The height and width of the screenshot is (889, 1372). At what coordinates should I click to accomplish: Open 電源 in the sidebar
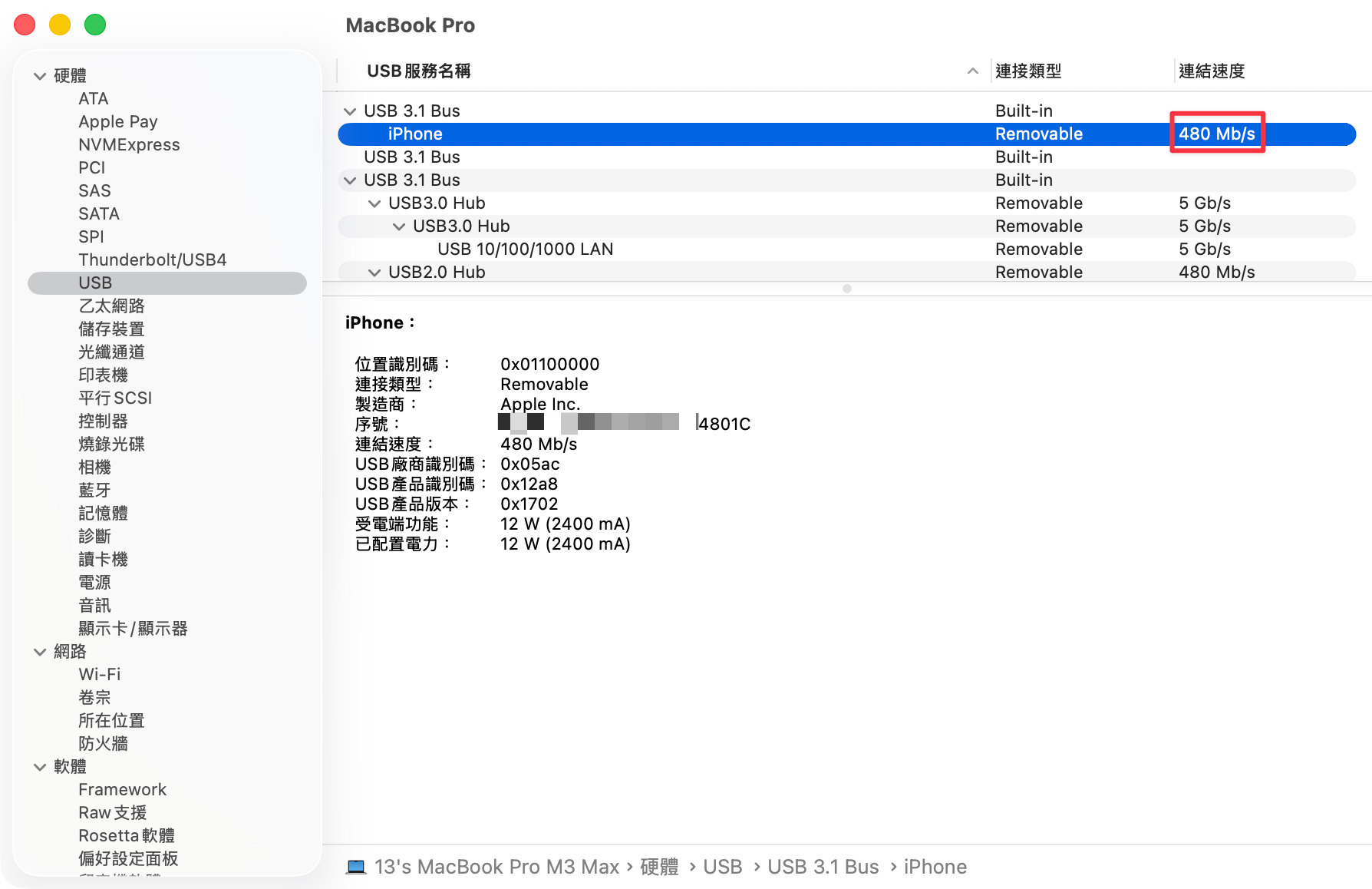point(94,583)
